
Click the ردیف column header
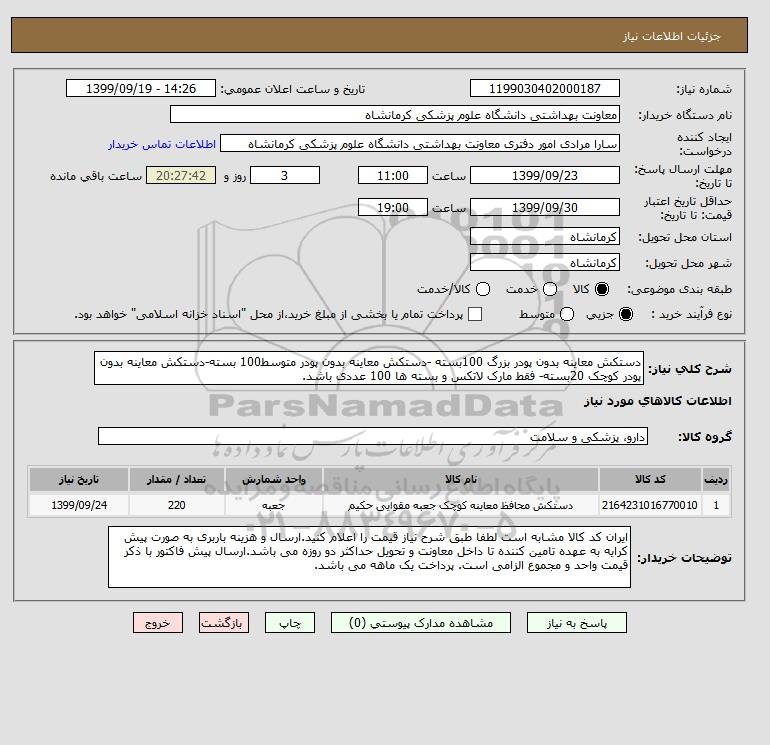click(x=716, y=479)
